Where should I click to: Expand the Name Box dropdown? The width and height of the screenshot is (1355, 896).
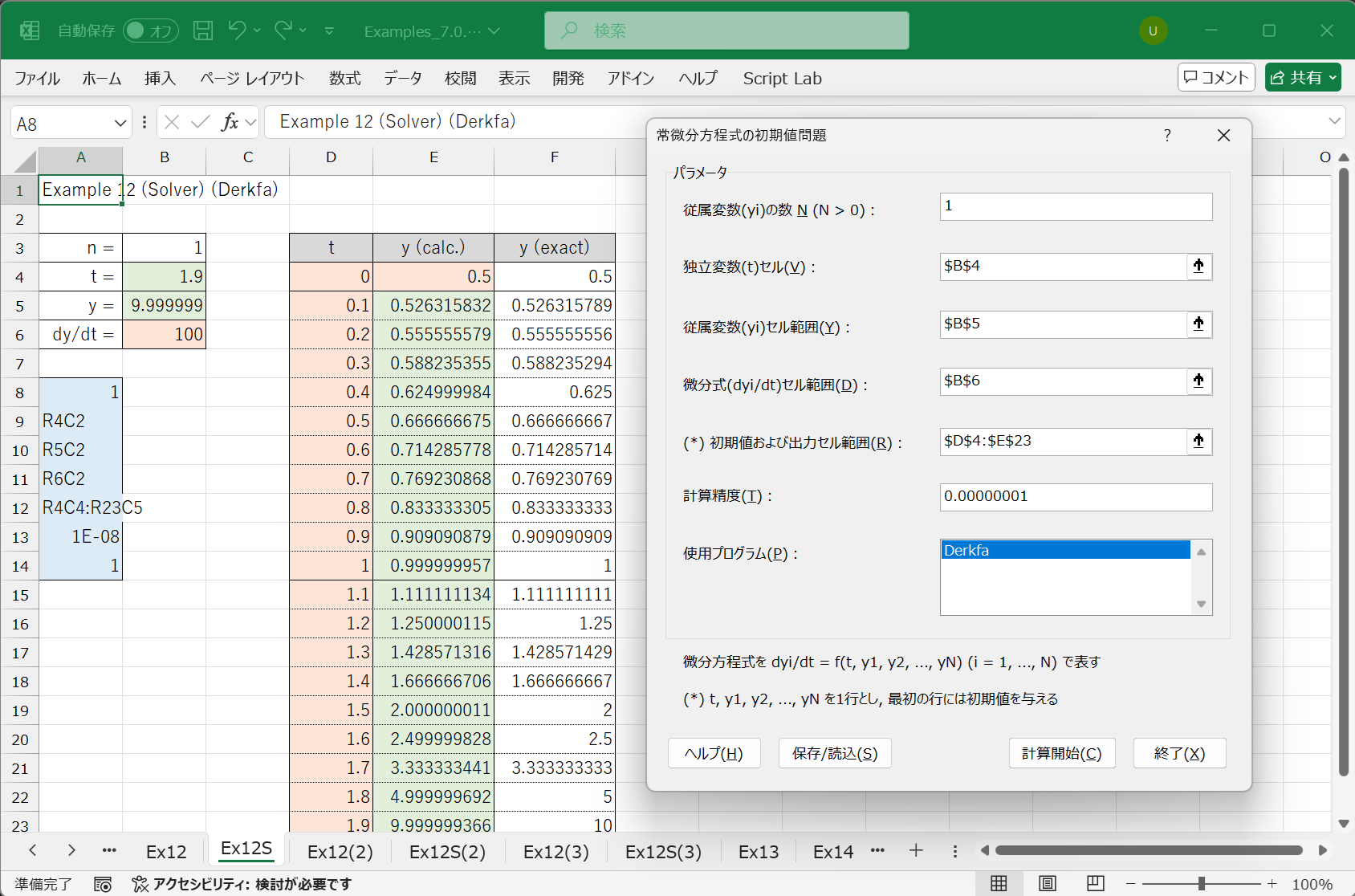[x=120, y=123]
